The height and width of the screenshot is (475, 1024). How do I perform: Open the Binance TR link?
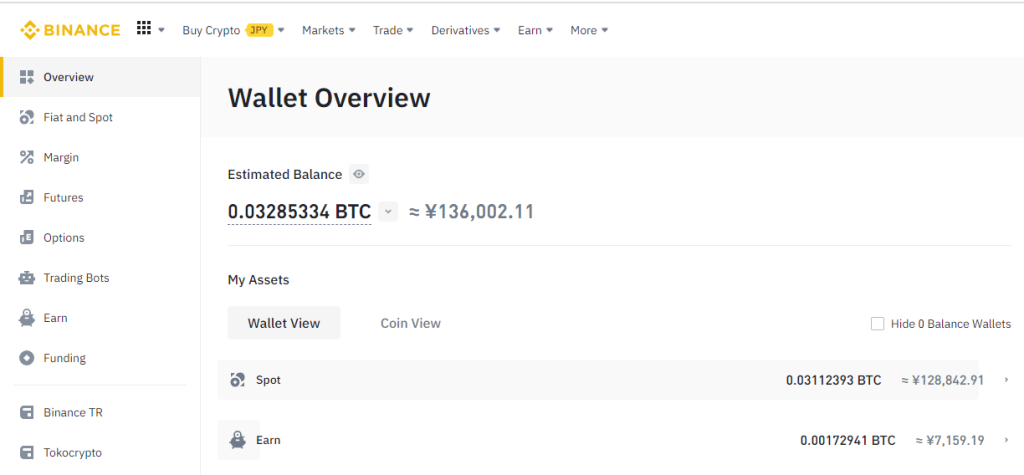73,413
